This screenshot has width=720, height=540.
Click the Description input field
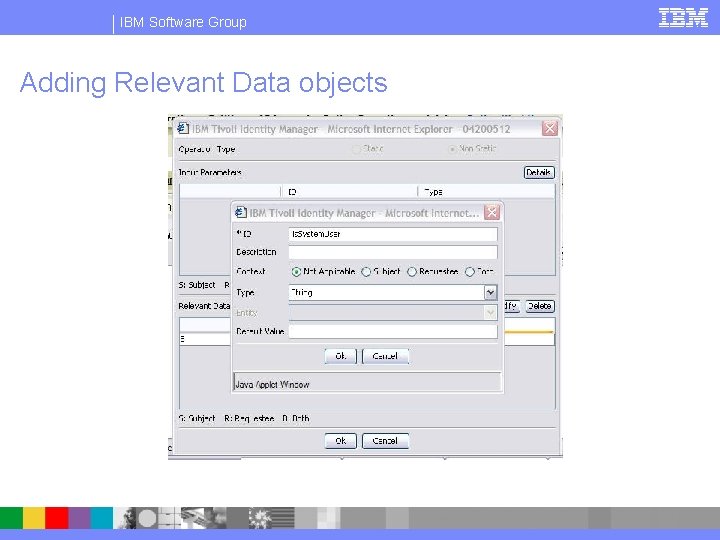393,252
